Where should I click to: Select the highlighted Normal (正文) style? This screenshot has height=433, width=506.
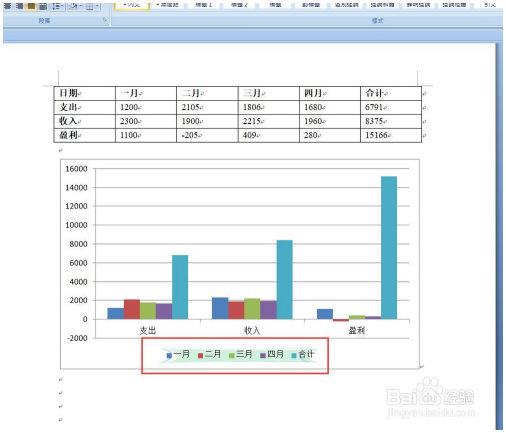(132, 6)
